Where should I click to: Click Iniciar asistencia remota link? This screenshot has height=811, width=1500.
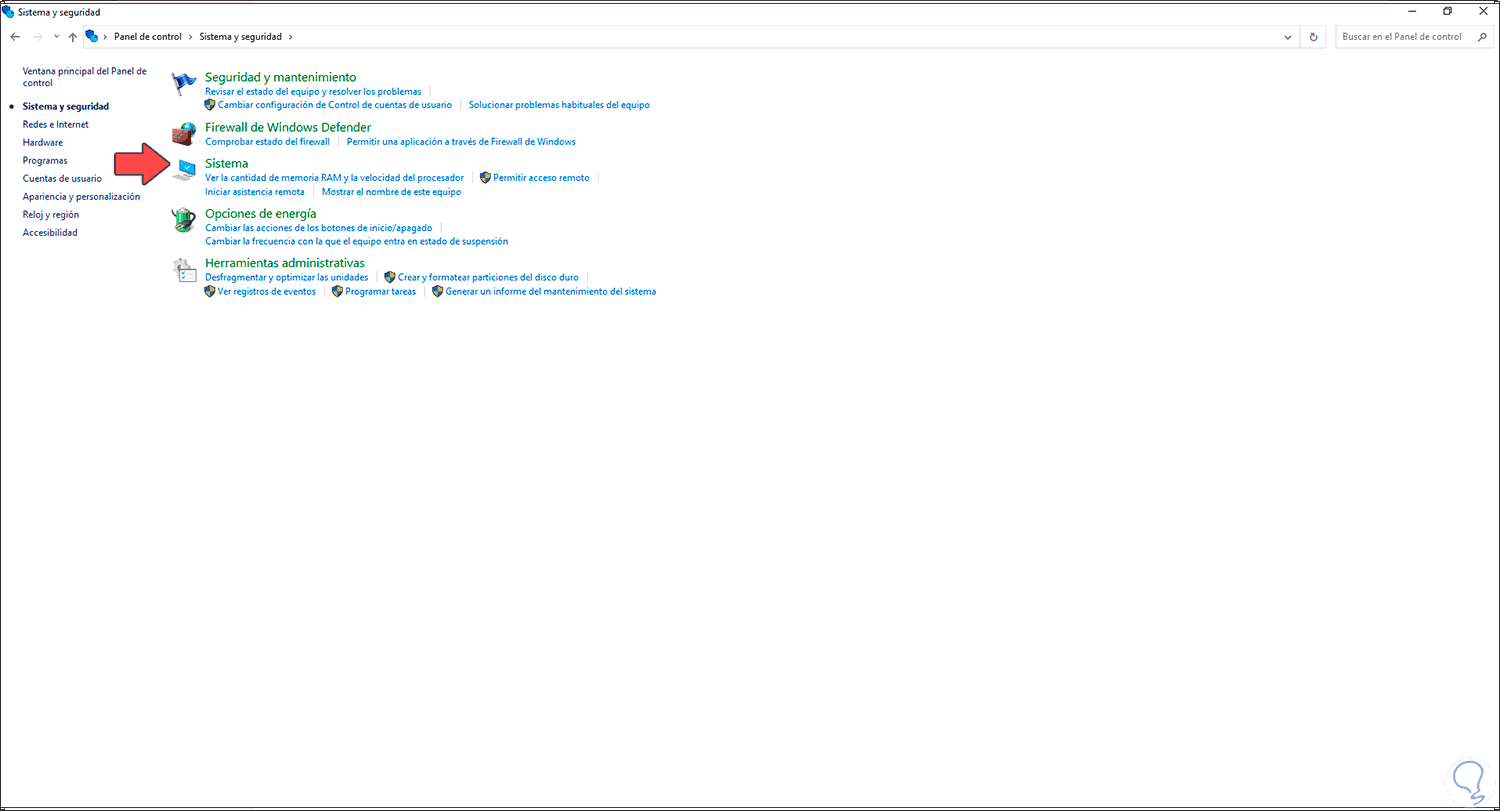[255, 192]
